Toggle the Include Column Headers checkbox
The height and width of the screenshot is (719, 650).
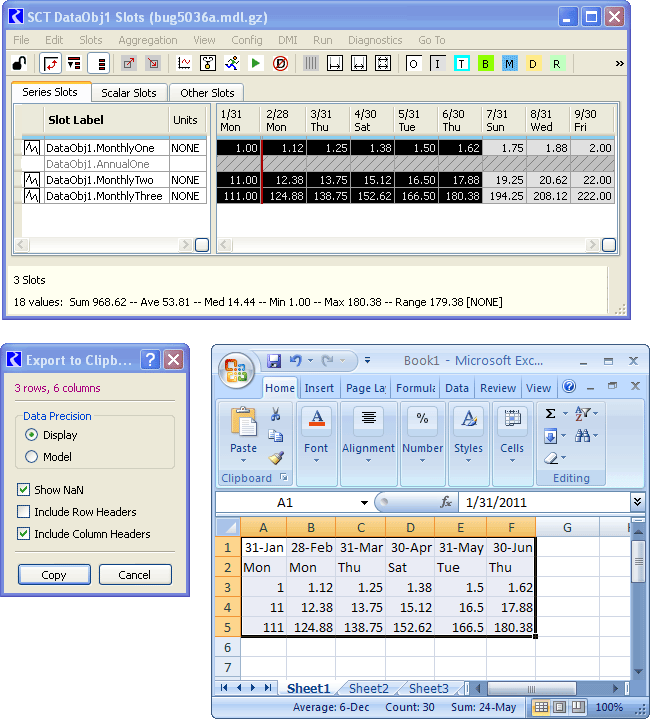23,533
